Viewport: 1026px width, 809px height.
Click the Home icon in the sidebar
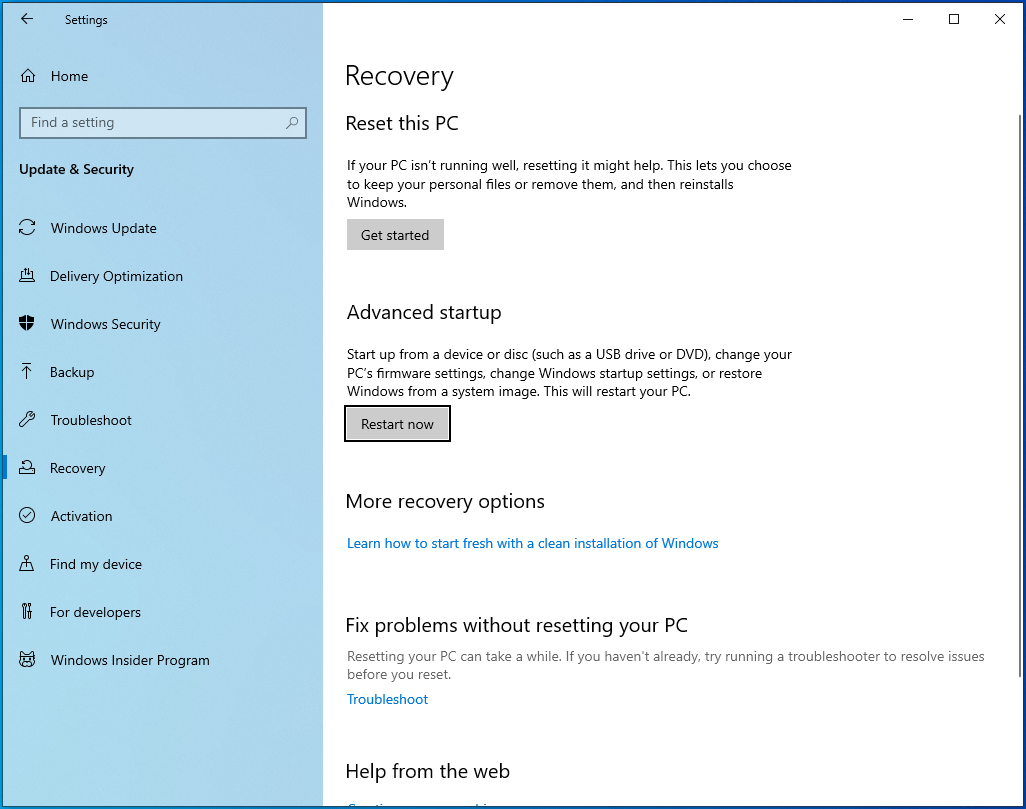pyautogui.click(x=28, y=76)
